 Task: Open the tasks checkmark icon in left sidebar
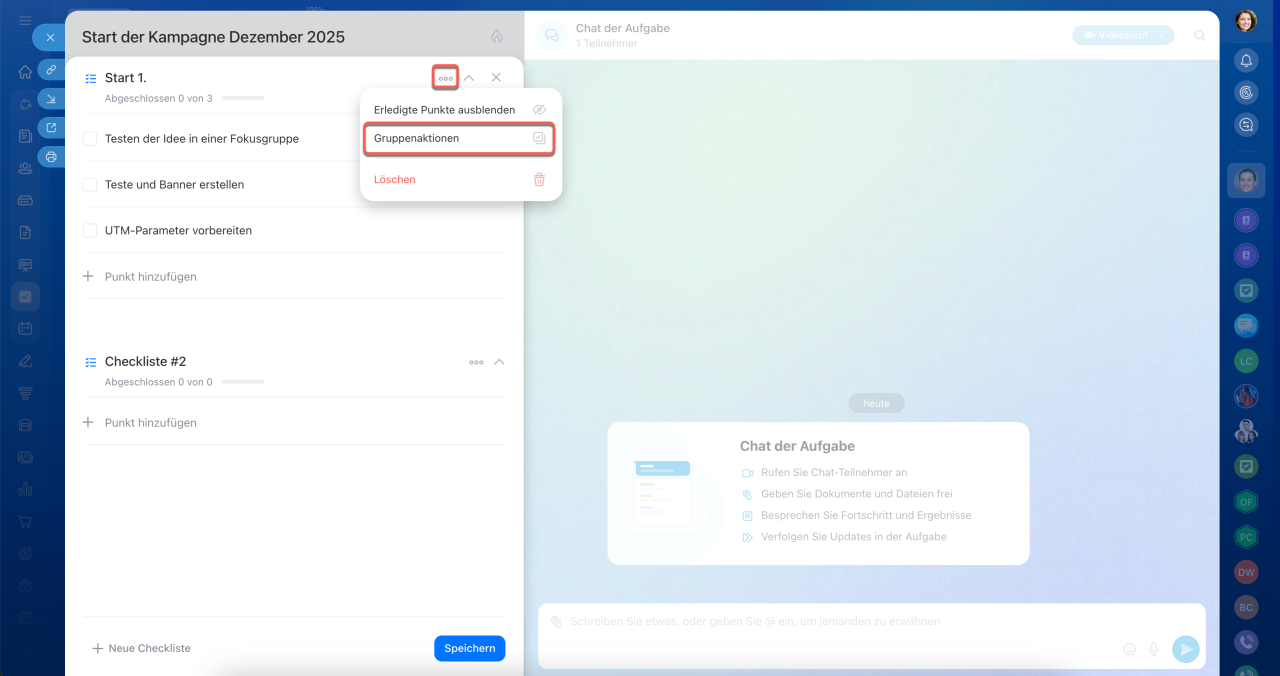pyautogui.click(x=25, y=297)
